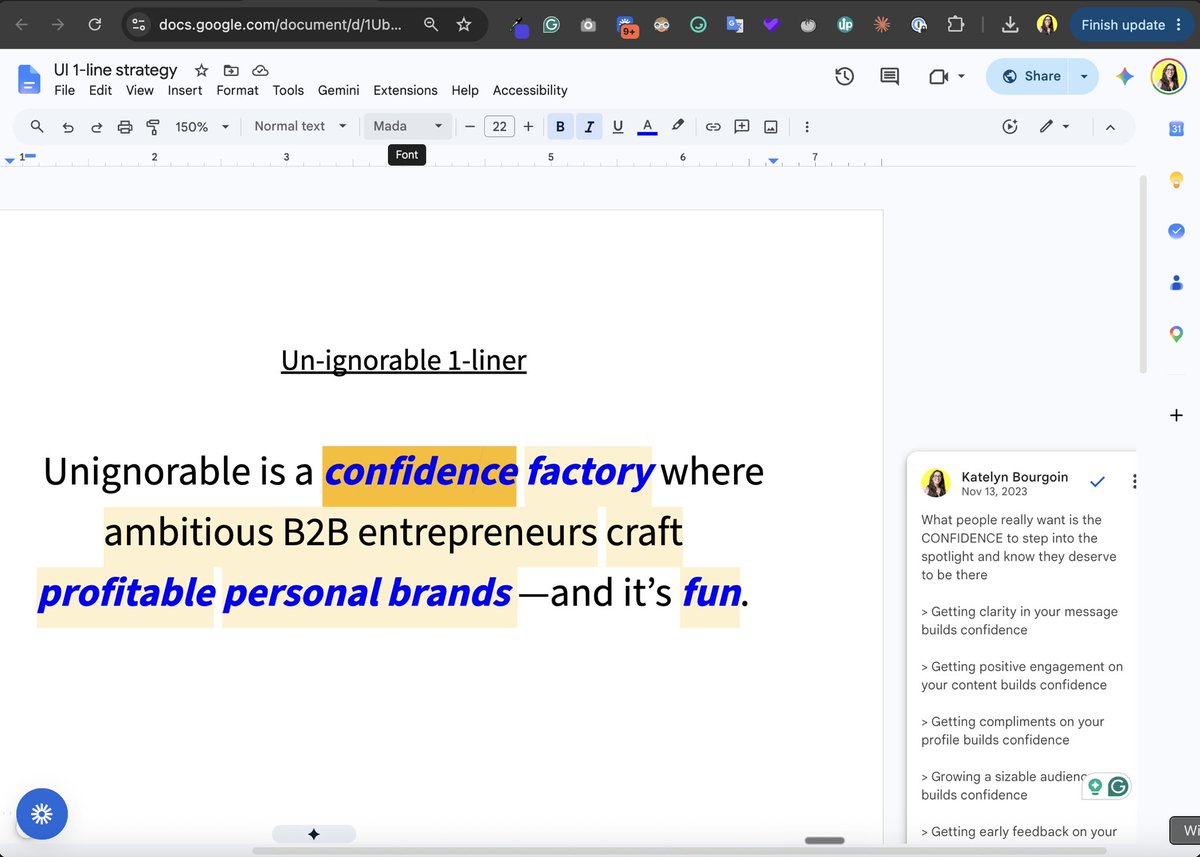The width and height of the screenshot is (1200, 857).
Task: Open the blue asterisk floating button
Action: click(x=42, y=813)
